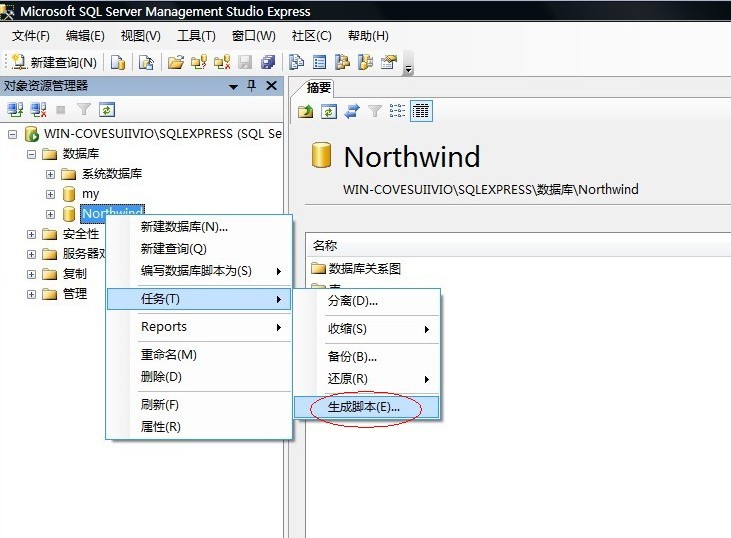The height and width of the screenshot is (538, 731).
Task: Choose 分离(D)... in the tasks submenu
Action: (x=367, y=301)
